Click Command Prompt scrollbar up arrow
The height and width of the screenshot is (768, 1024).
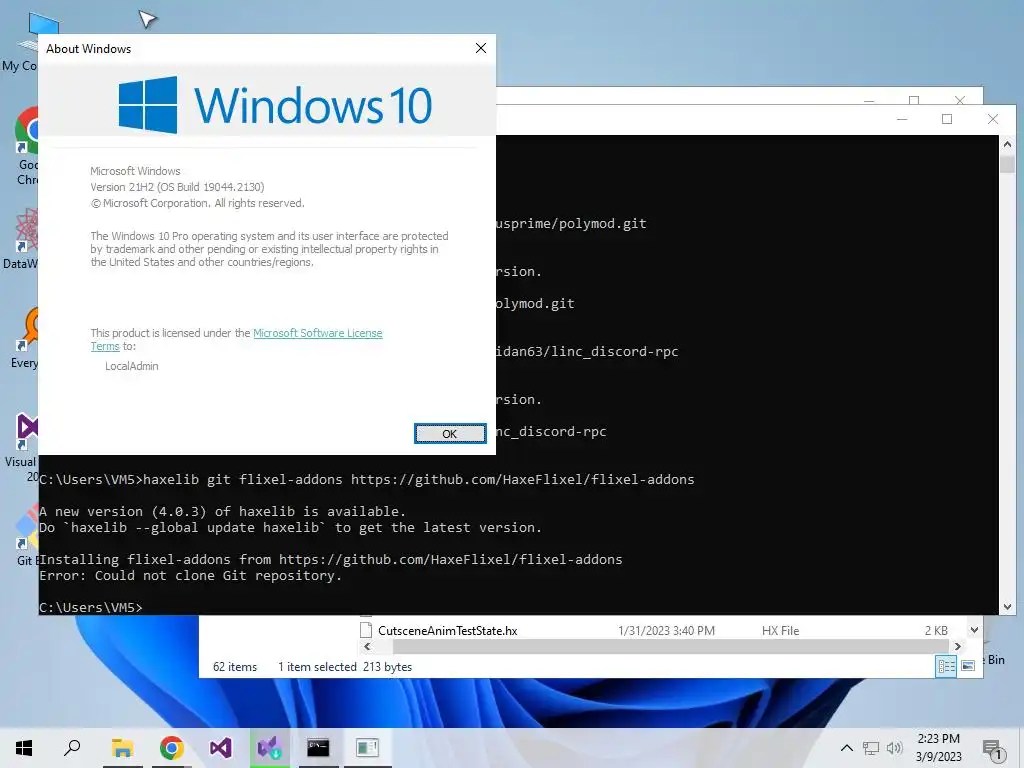coord(1007,144)
